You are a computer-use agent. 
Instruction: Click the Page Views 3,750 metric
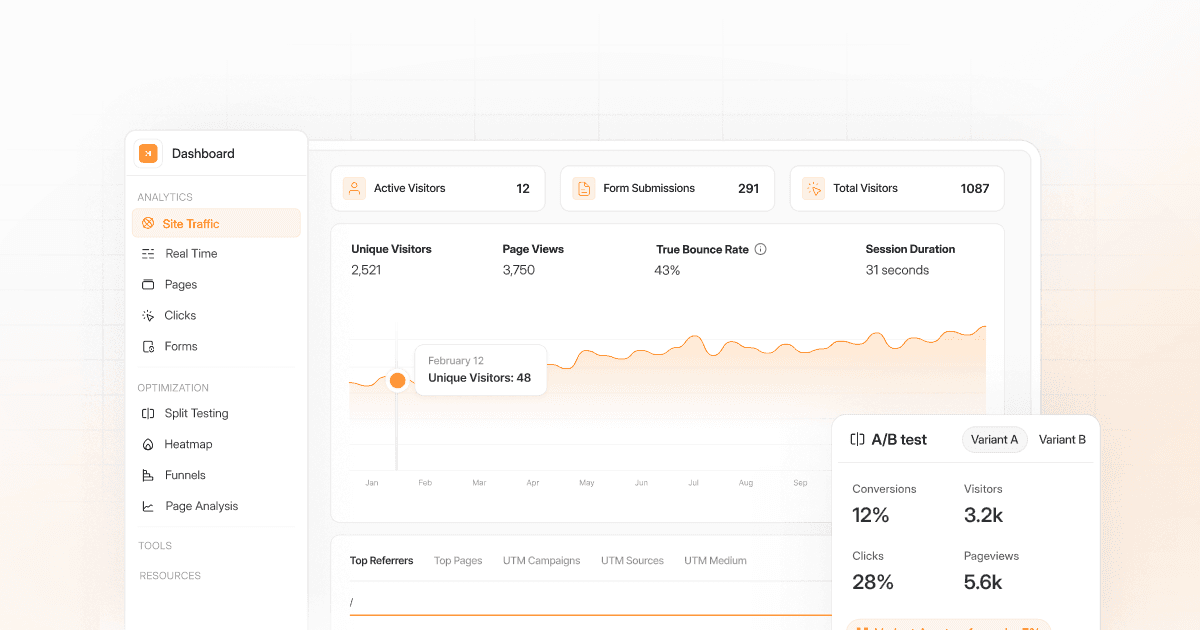(533, 259)
